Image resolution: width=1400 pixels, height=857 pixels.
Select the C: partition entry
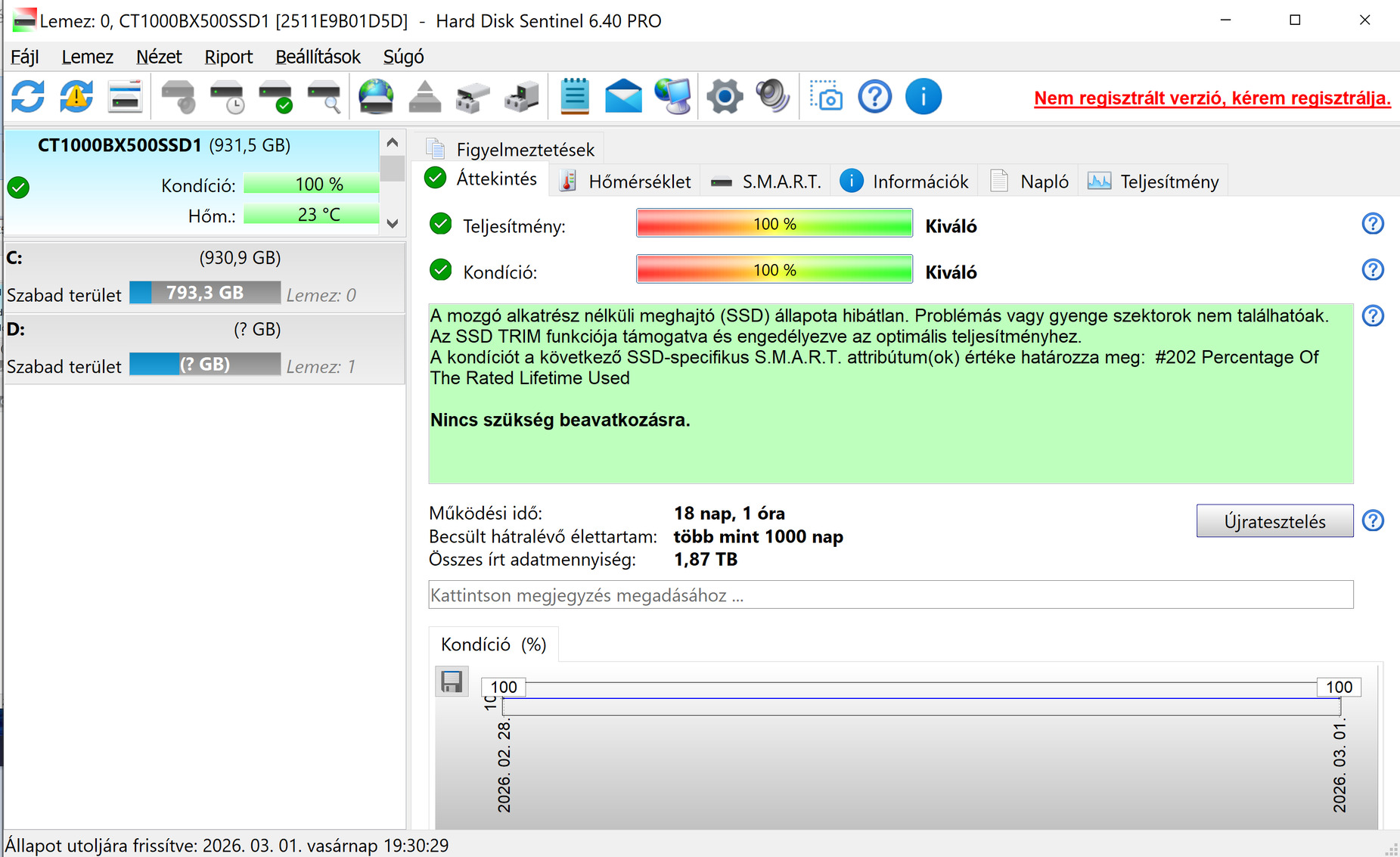pyautogui.click(x=205, y=277)
